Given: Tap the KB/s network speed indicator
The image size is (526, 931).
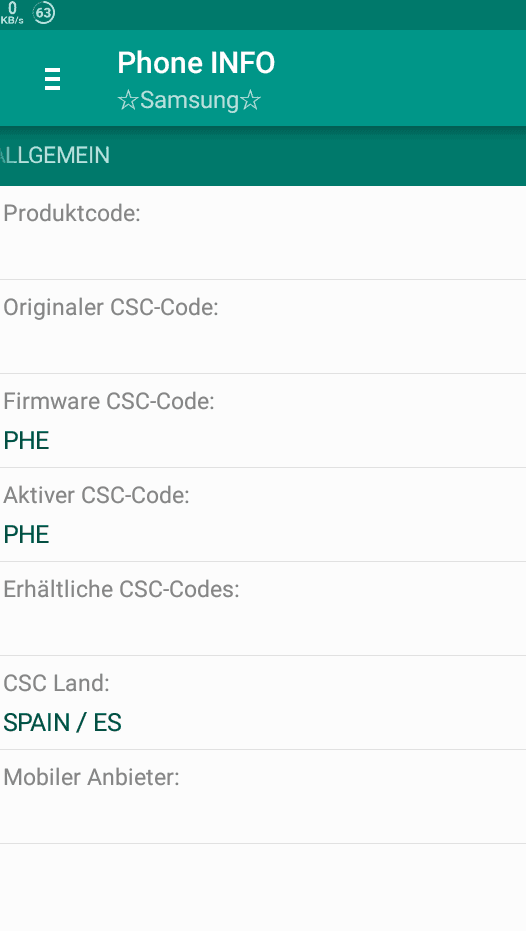Looking at the screenshot, I should [x=12, y=13].
